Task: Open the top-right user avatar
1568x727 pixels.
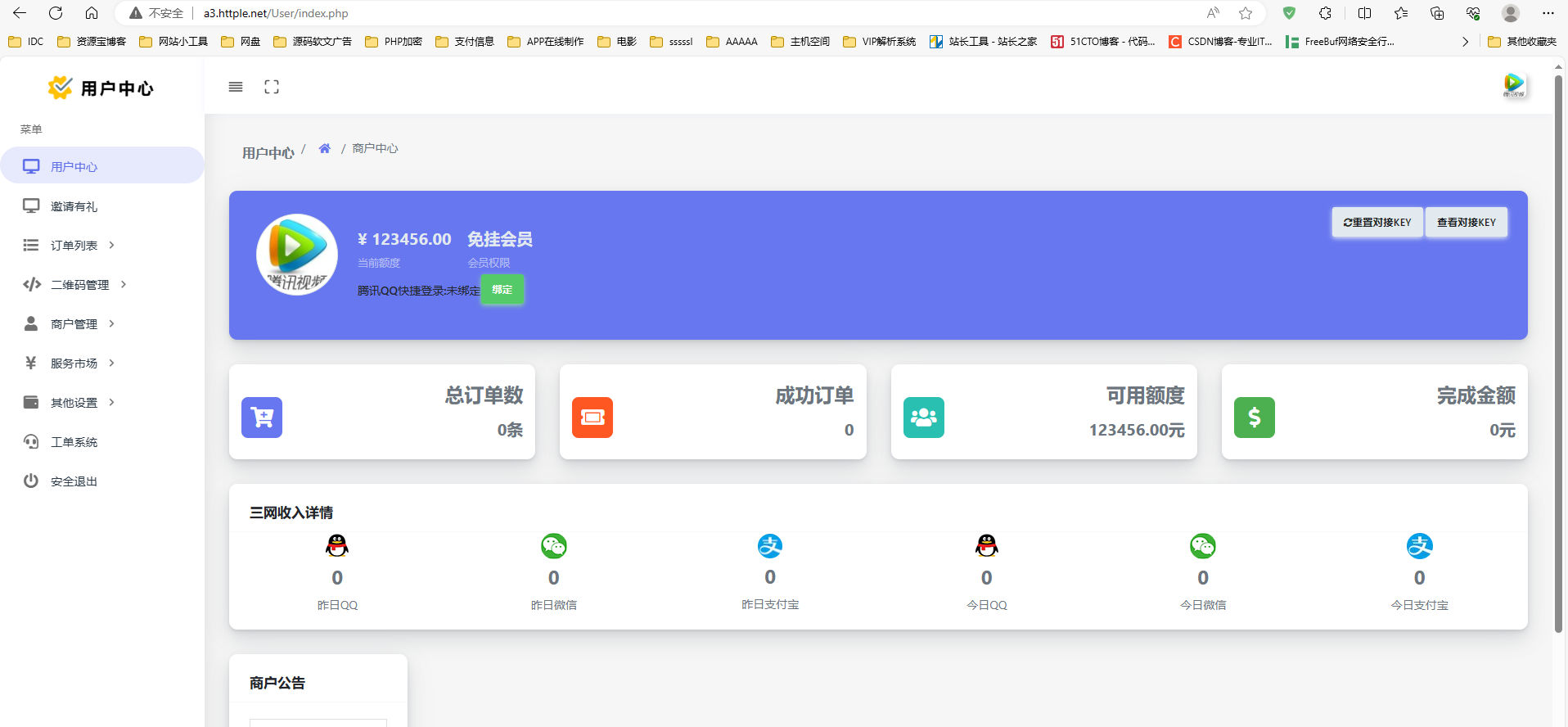Action: coord(1514,85)
